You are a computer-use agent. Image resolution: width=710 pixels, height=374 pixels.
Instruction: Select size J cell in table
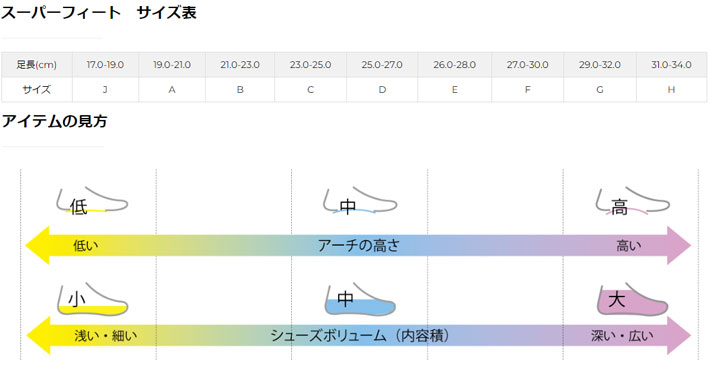(105, 90)
